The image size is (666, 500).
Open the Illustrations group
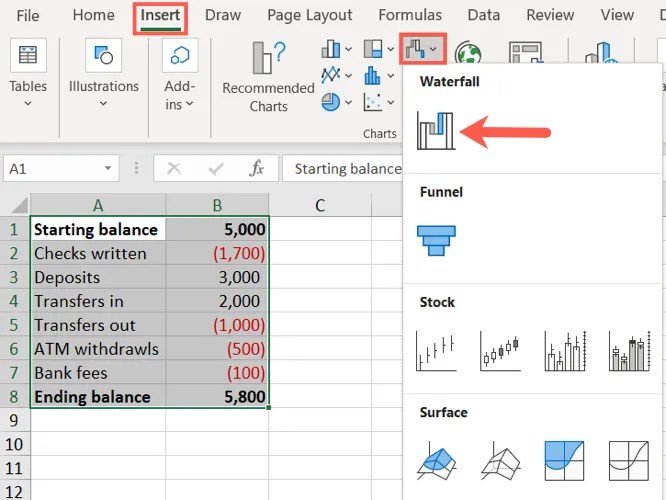[x=104, y=72]
